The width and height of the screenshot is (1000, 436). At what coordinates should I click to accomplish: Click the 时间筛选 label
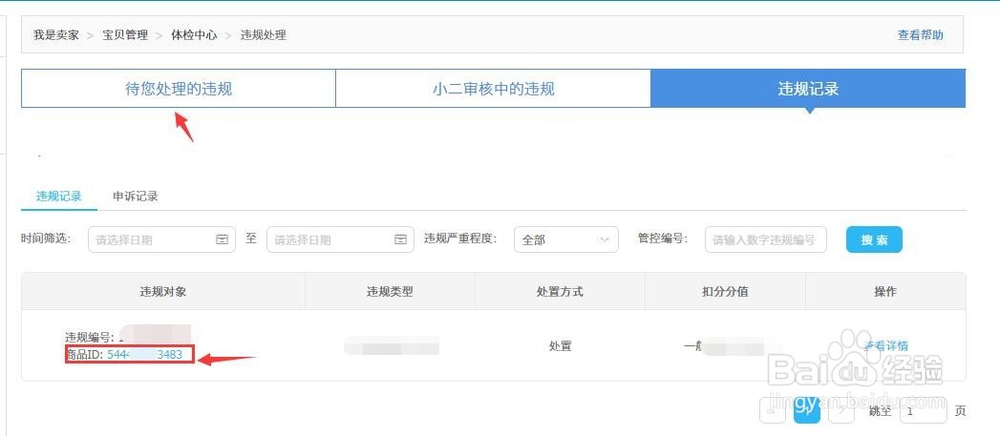46,238
